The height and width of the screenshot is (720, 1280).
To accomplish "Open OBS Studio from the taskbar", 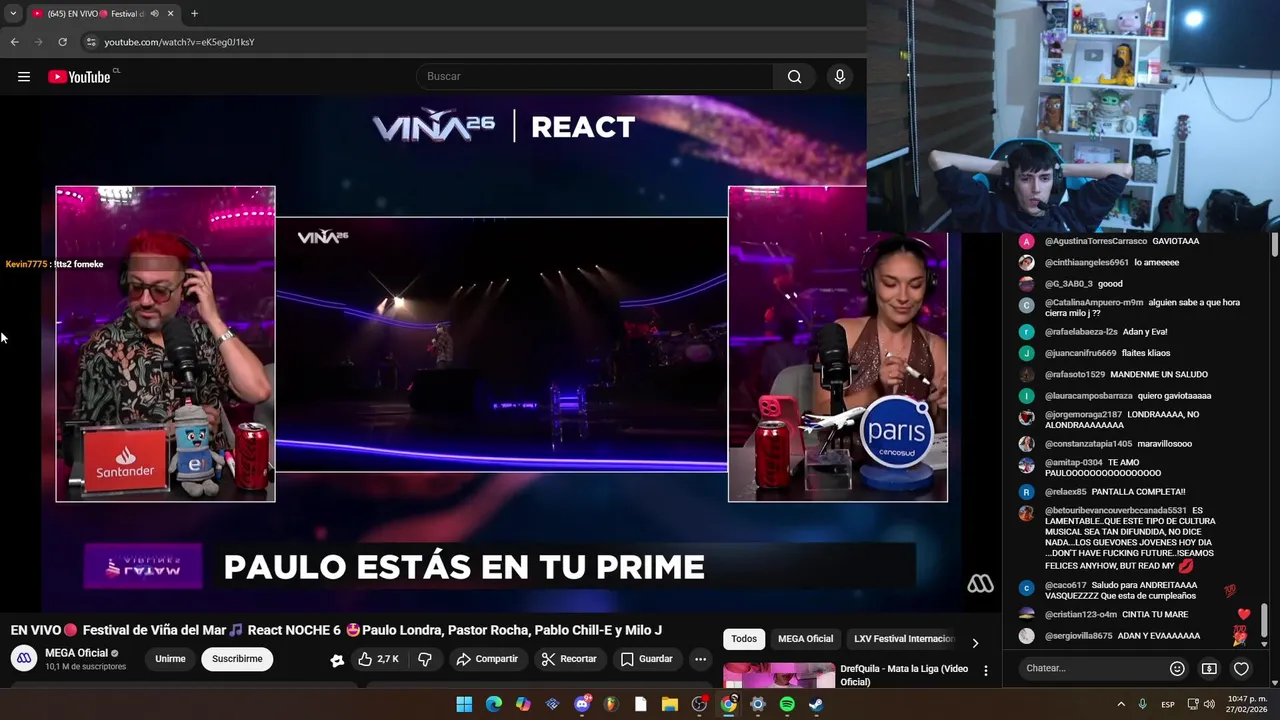I will pos(699,704).
